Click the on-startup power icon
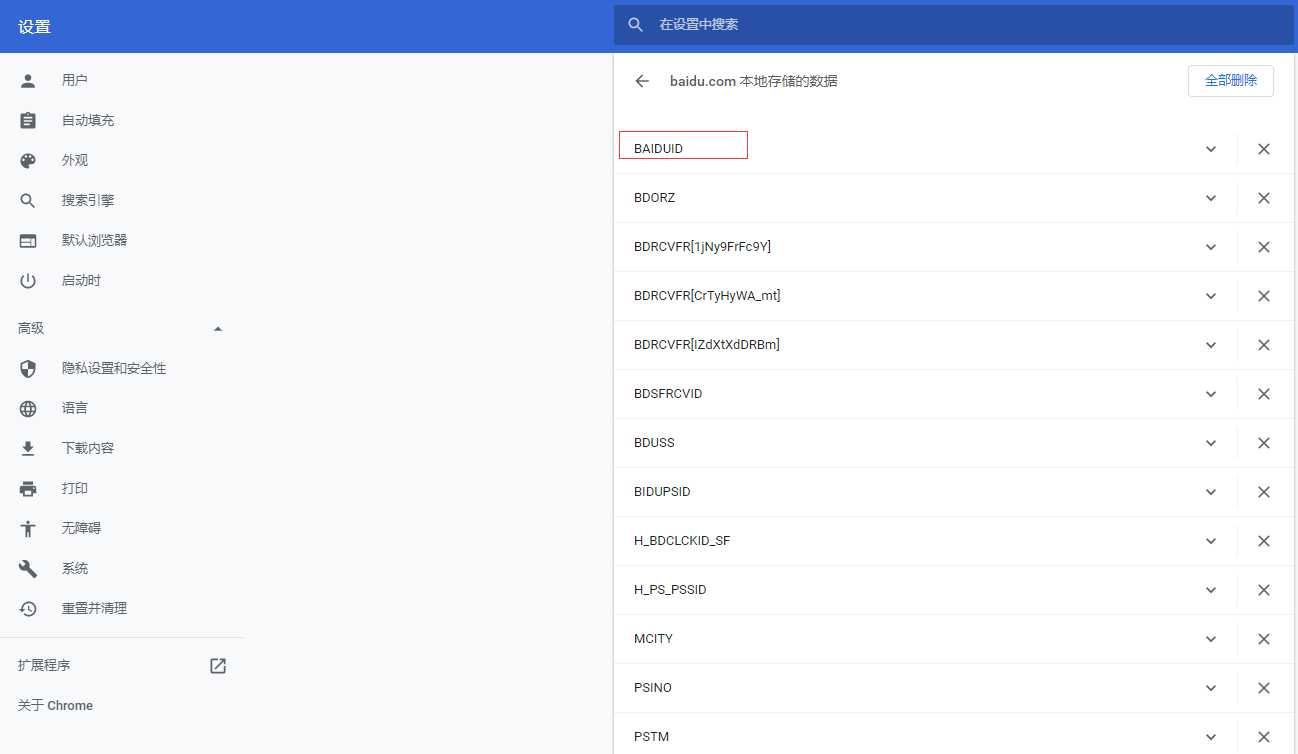Image resolution: width=1298 pixels, height=754 pixels. (x=28, y=280)
